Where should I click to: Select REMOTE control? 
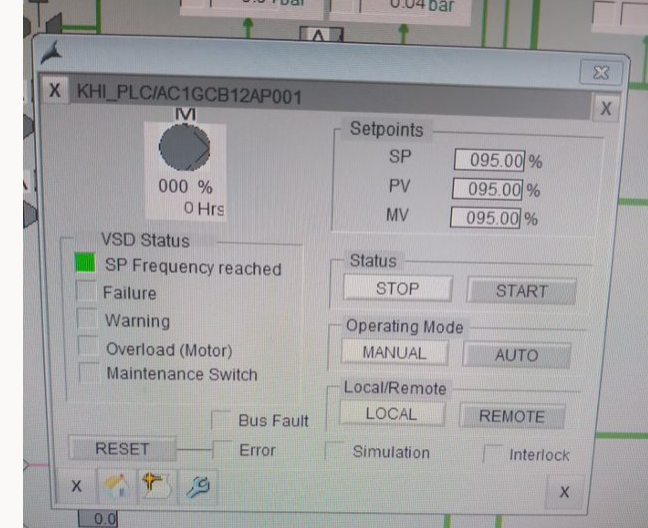point(512,416)
